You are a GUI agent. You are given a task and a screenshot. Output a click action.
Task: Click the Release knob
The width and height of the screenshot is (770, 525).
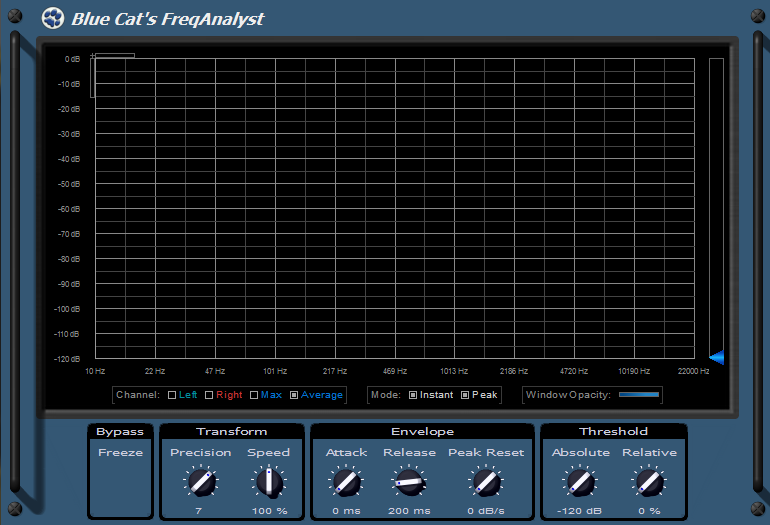point(409,482)
